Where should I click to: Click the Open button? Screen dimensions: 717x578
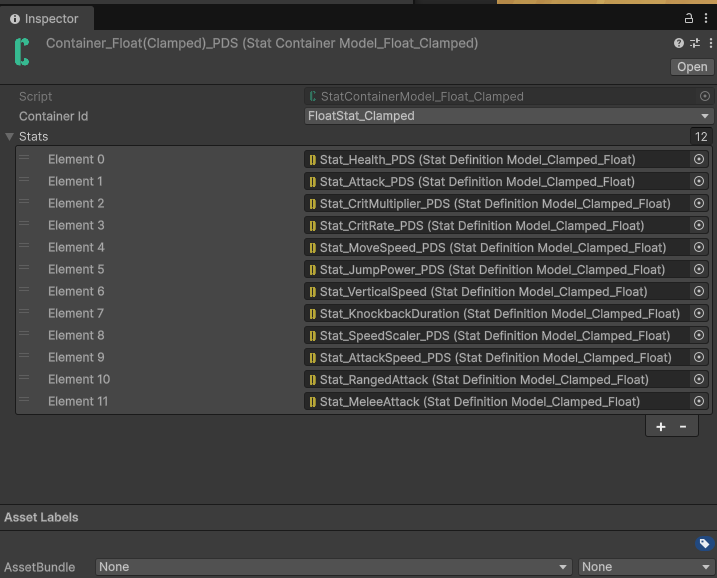coord(692,67)
